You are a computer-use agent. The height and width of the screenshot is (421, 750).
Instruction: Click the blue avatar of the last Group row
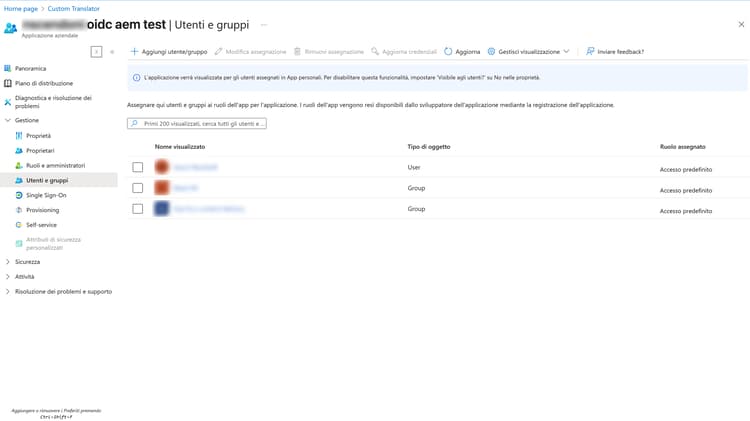(x=162, y=209)
